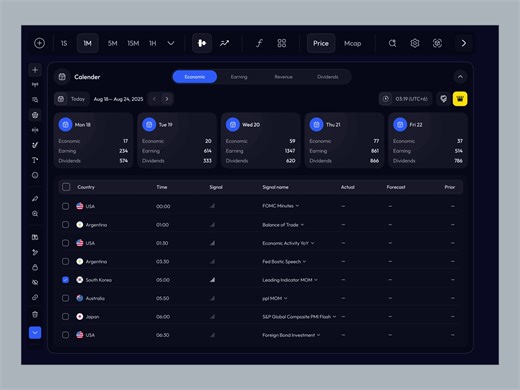Check the Australia ppi MOM checkbox
The image size is (520, 390).
pos(65,298)
